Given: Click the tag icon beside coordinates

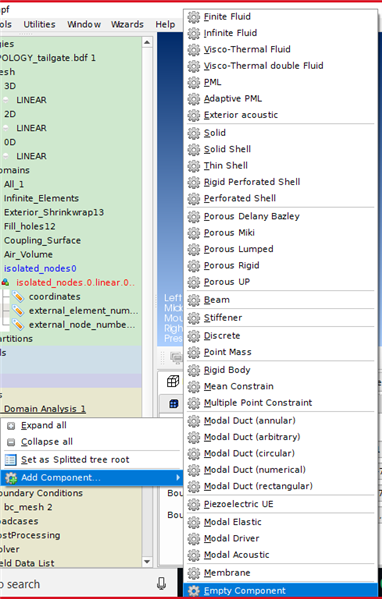Looking at the screenshot, I should [18, 296].
